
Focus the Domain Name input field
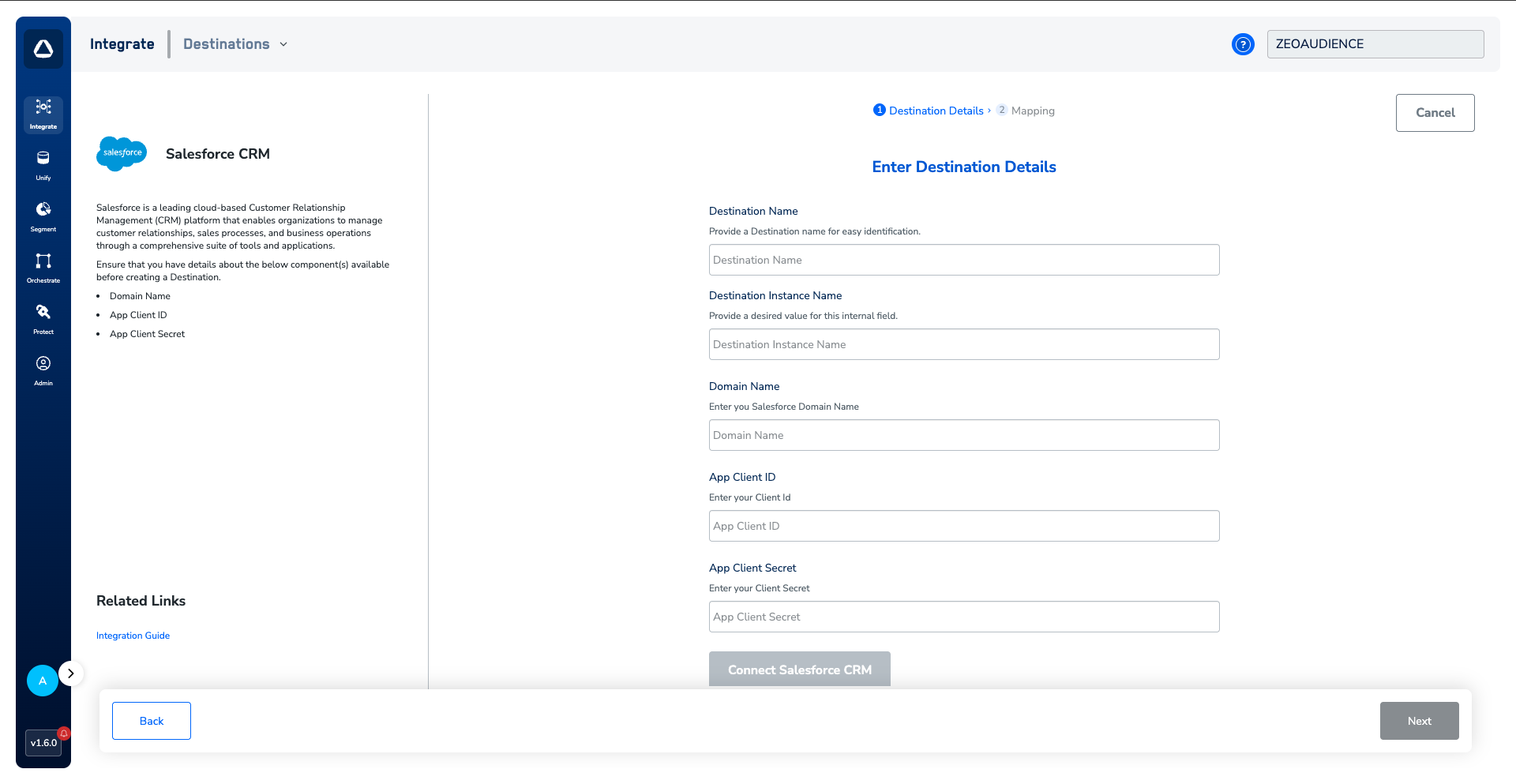click(964, 435)
